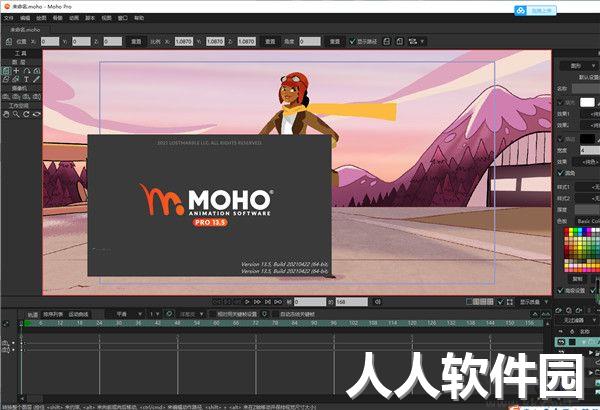Open the stroke effect dropdown
This screenshot has width=600, height=410.
[x=587, y=162]
